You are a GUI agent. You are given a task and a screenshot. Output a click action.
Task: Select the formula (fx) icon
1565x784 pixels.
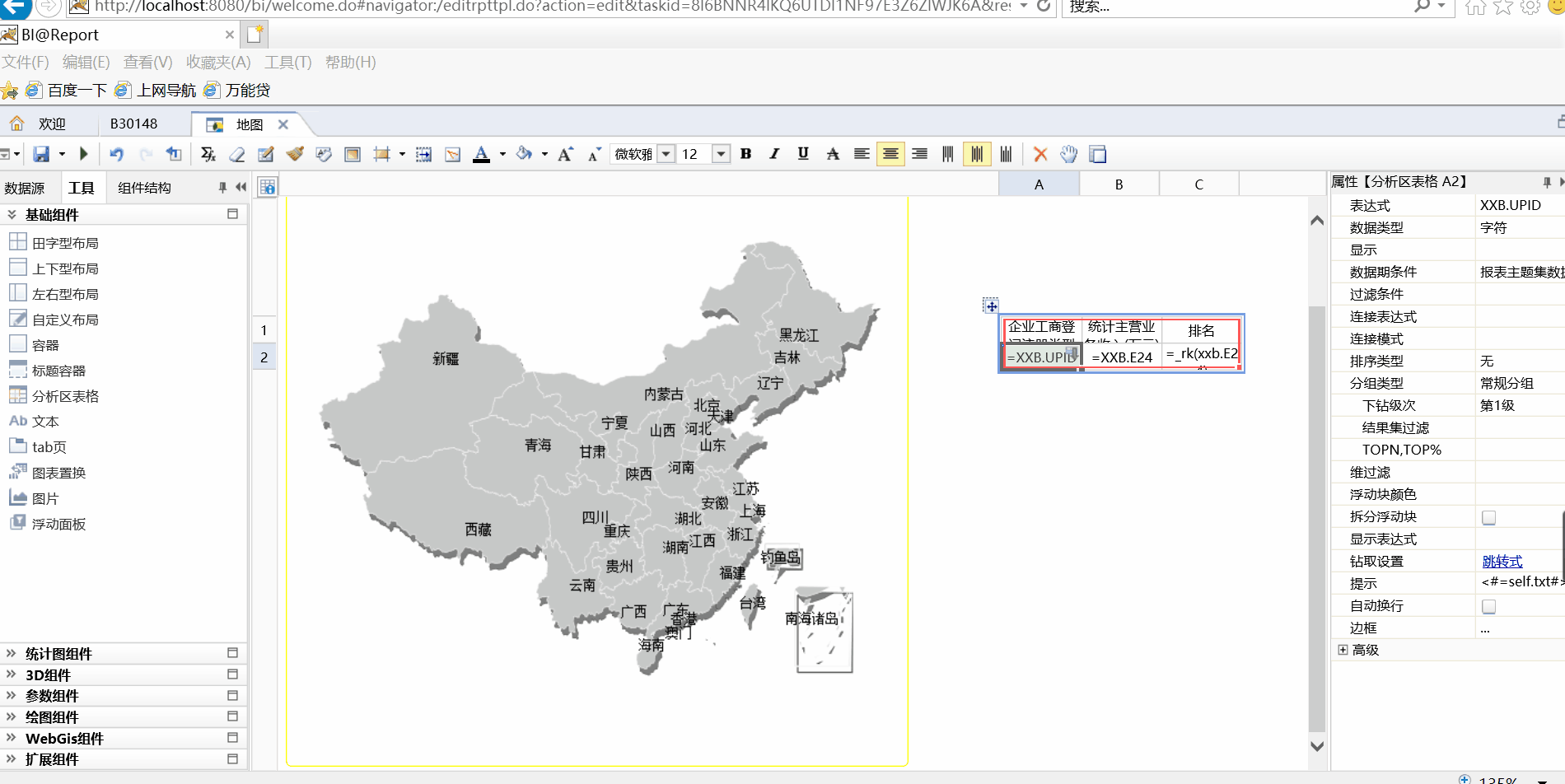(208, 154)
